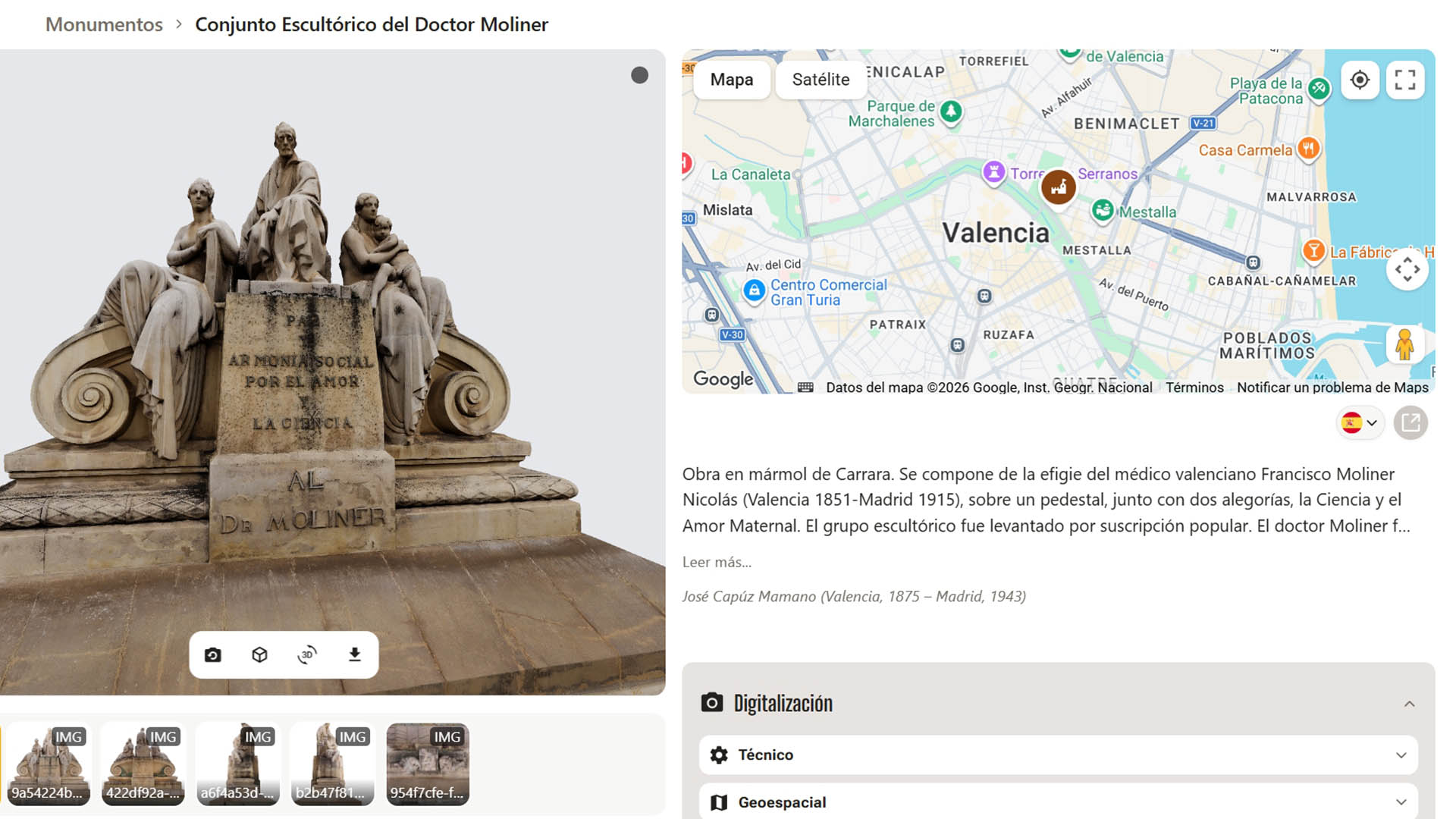Open thumbnail 422df92a image
The image size is (1456, 819).
click(143, 764)
